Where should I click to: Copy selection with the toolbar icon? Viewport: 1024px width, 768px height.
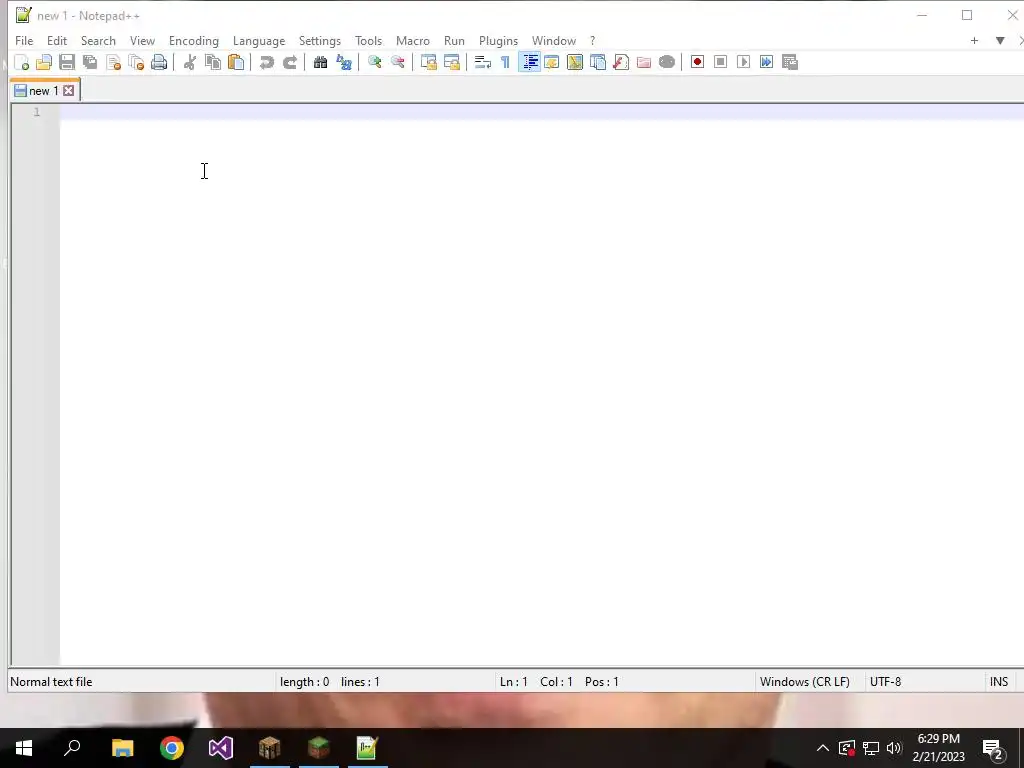(x=213, y=62)
